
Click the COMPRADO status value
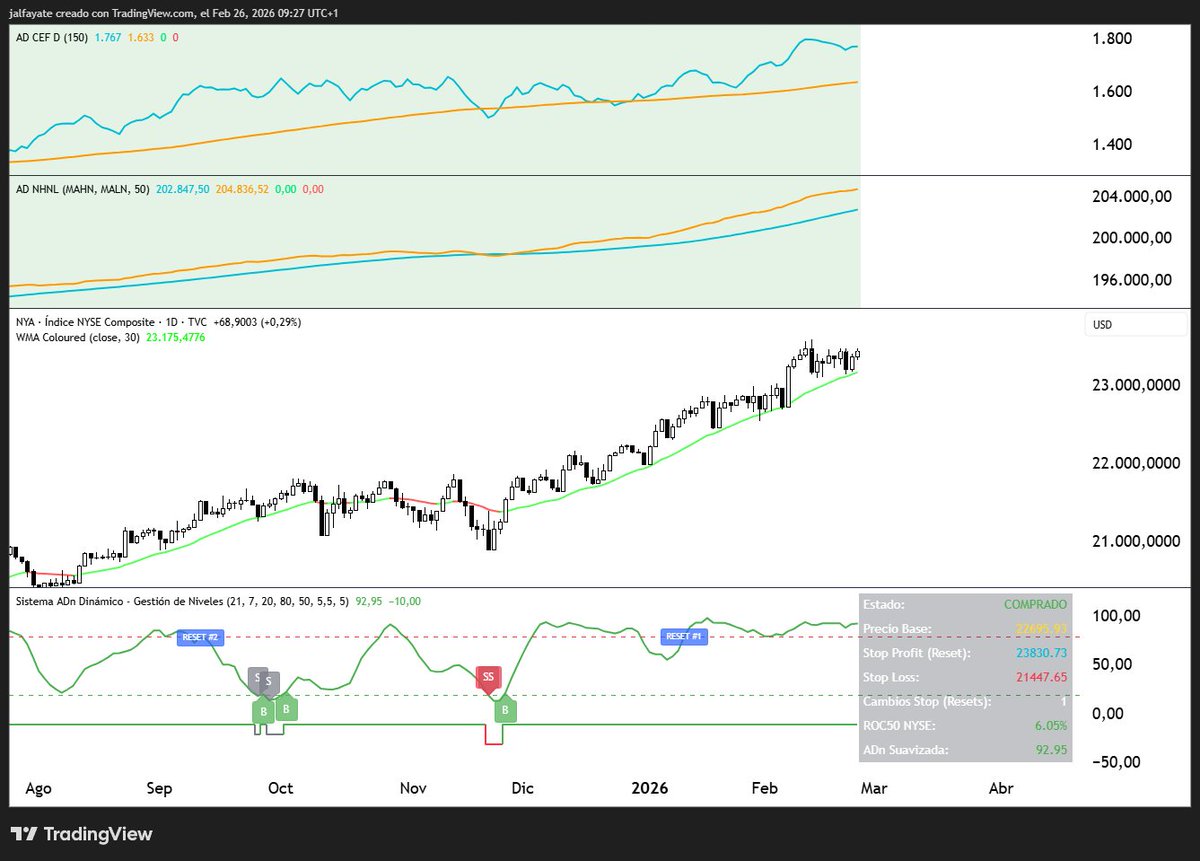pos(1035,604)
